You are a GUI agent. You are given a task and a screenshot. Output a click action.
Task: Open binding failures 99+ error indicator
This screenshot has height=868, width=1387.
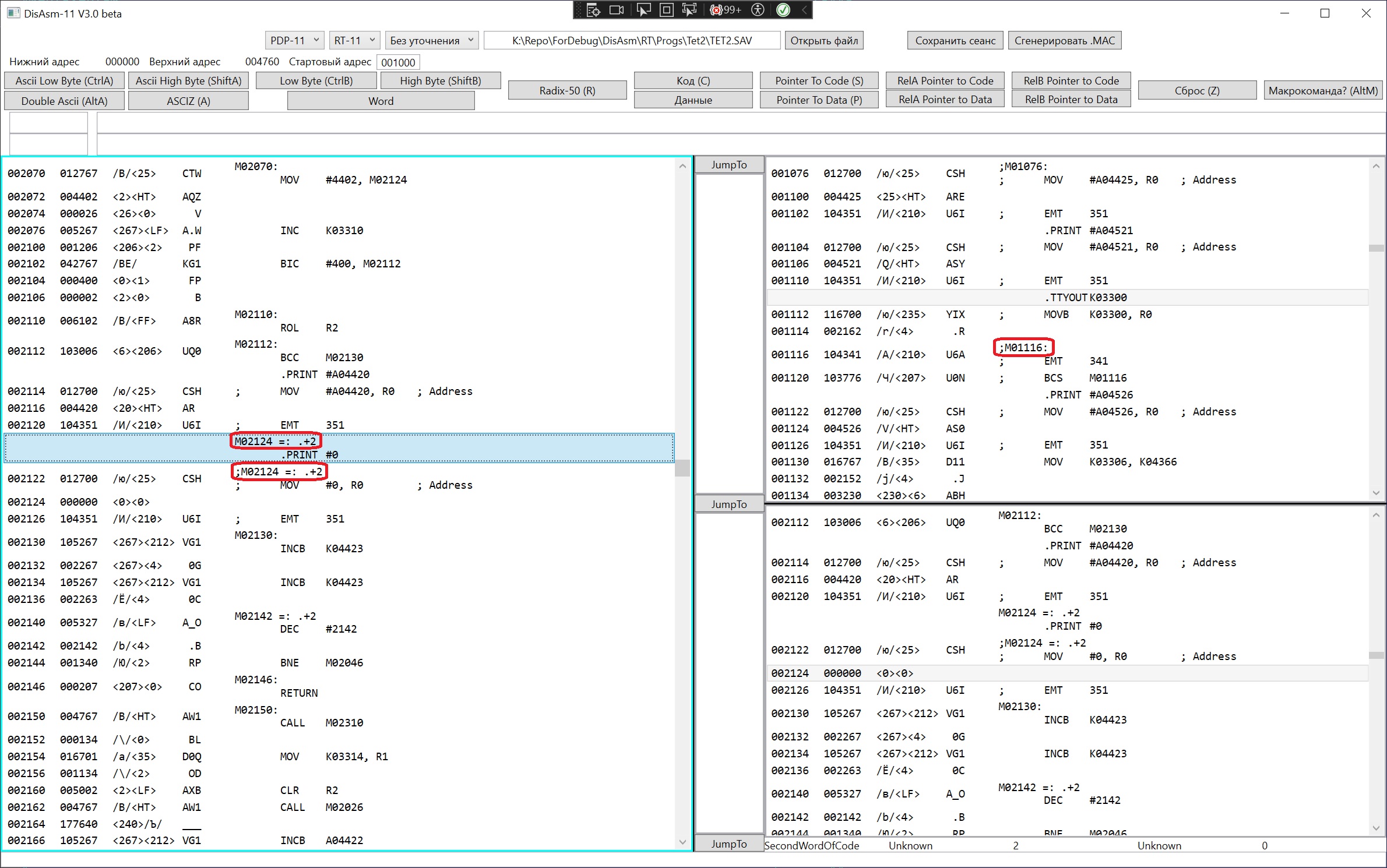(x=726, y=10)
